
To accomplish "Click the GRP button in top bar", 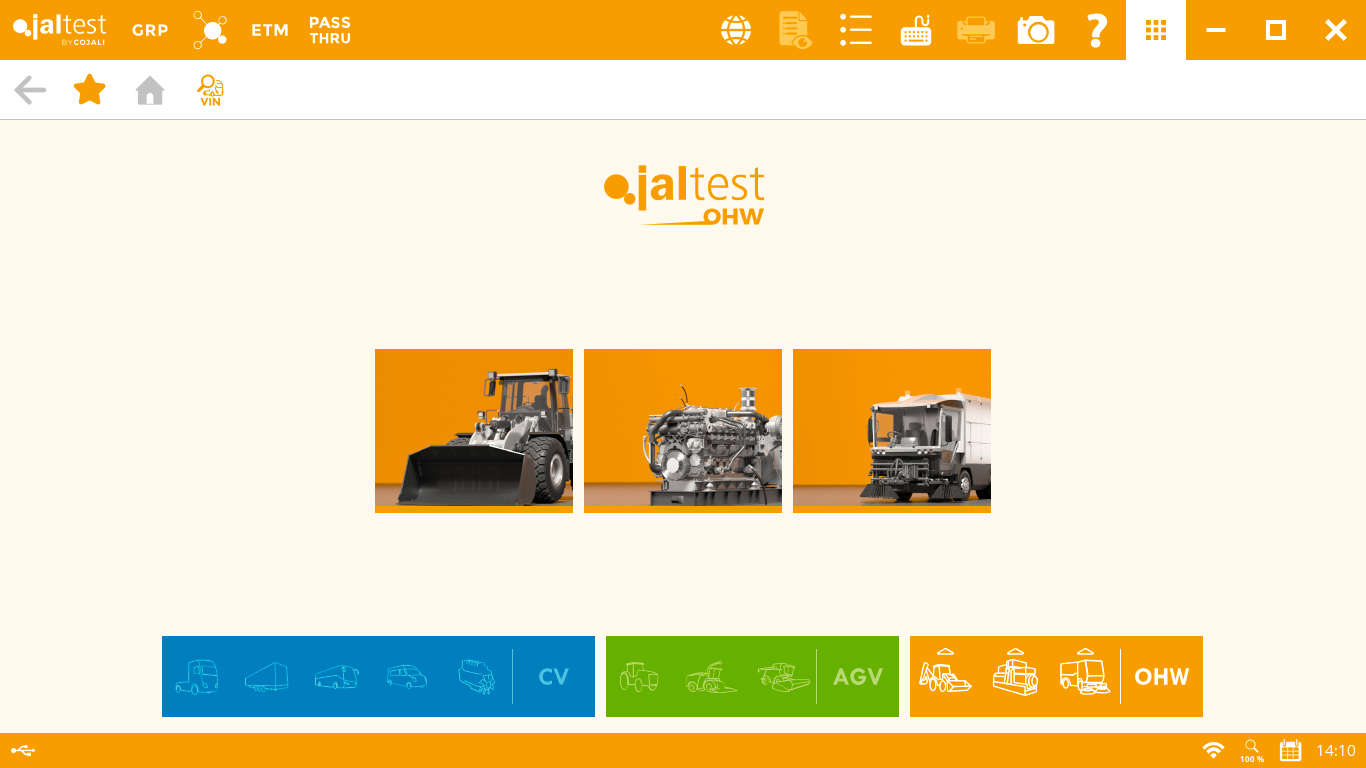I will click(x=150, y=30).
